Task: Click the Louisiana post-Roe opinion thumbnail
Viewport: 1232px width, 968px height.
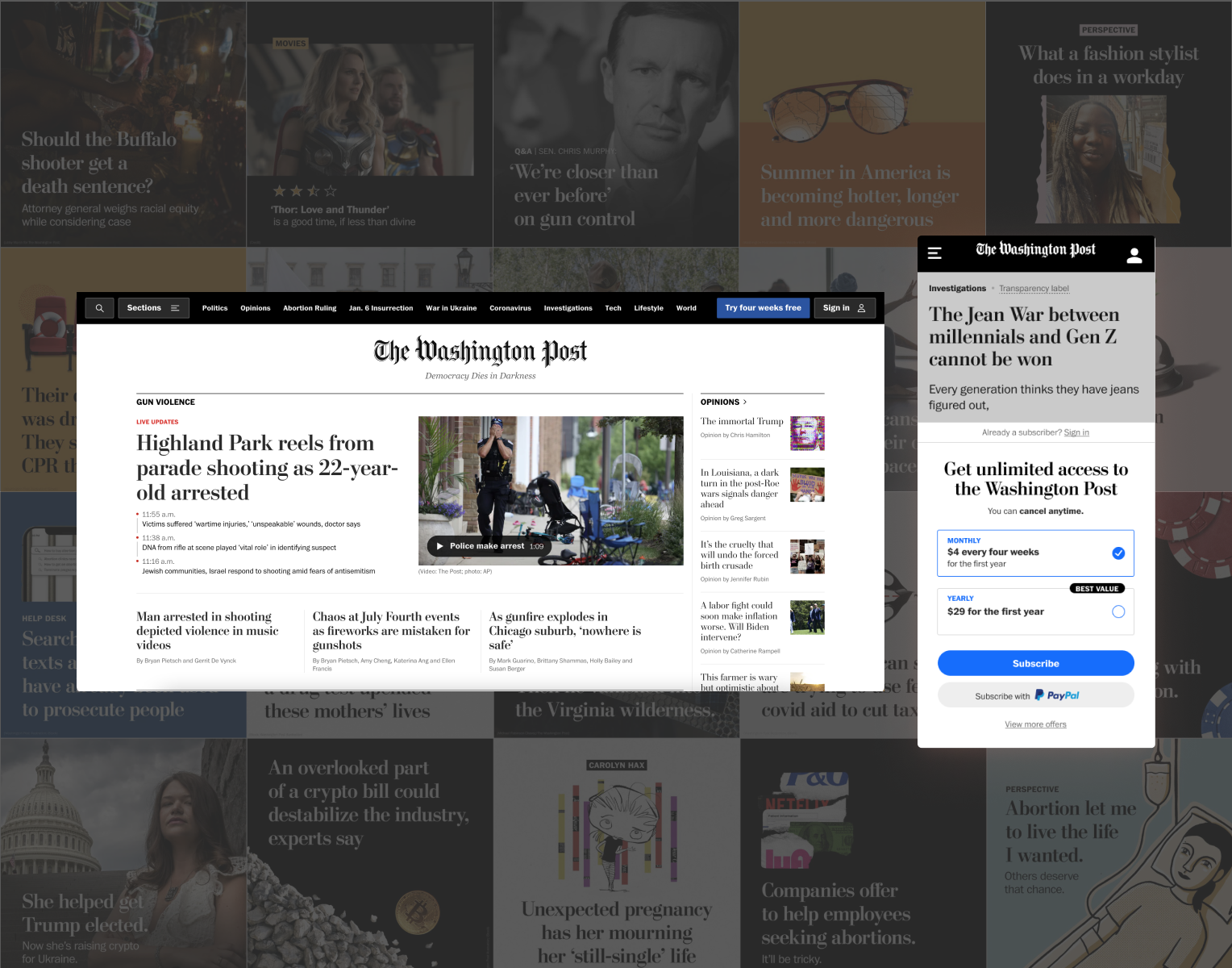Action: tap(807, 485)
